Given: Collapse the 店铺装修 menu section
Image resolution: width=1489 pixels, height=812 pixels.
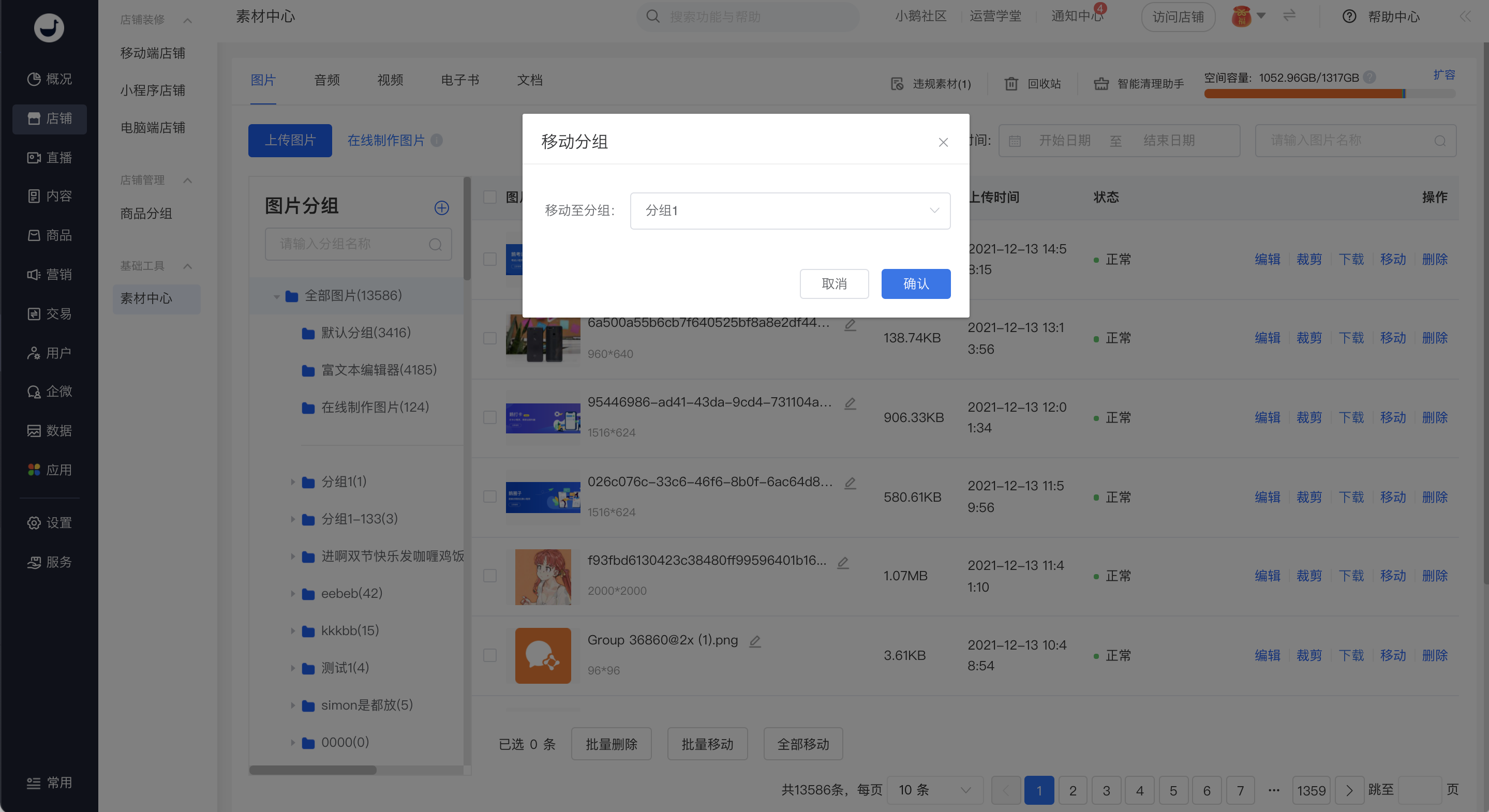Looking at the screenshot, I should pos(187,20).
